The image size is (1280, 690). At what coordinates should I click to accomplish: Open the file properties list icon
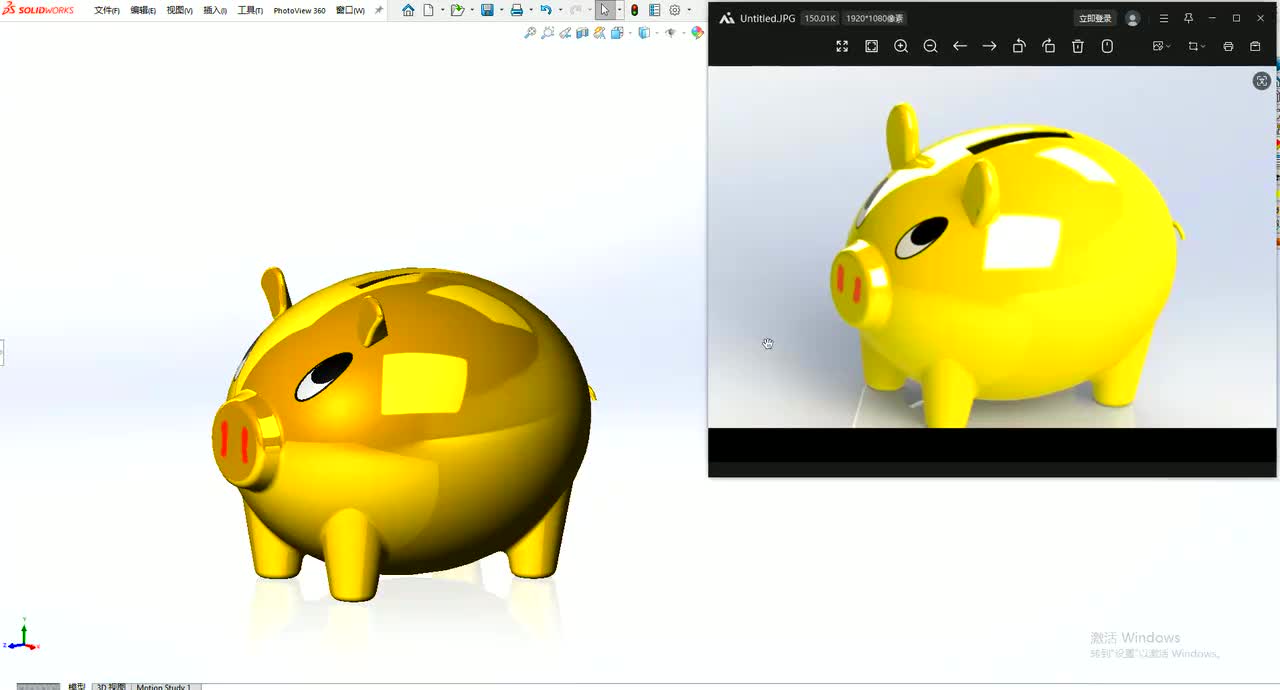(x=655, y=10)
